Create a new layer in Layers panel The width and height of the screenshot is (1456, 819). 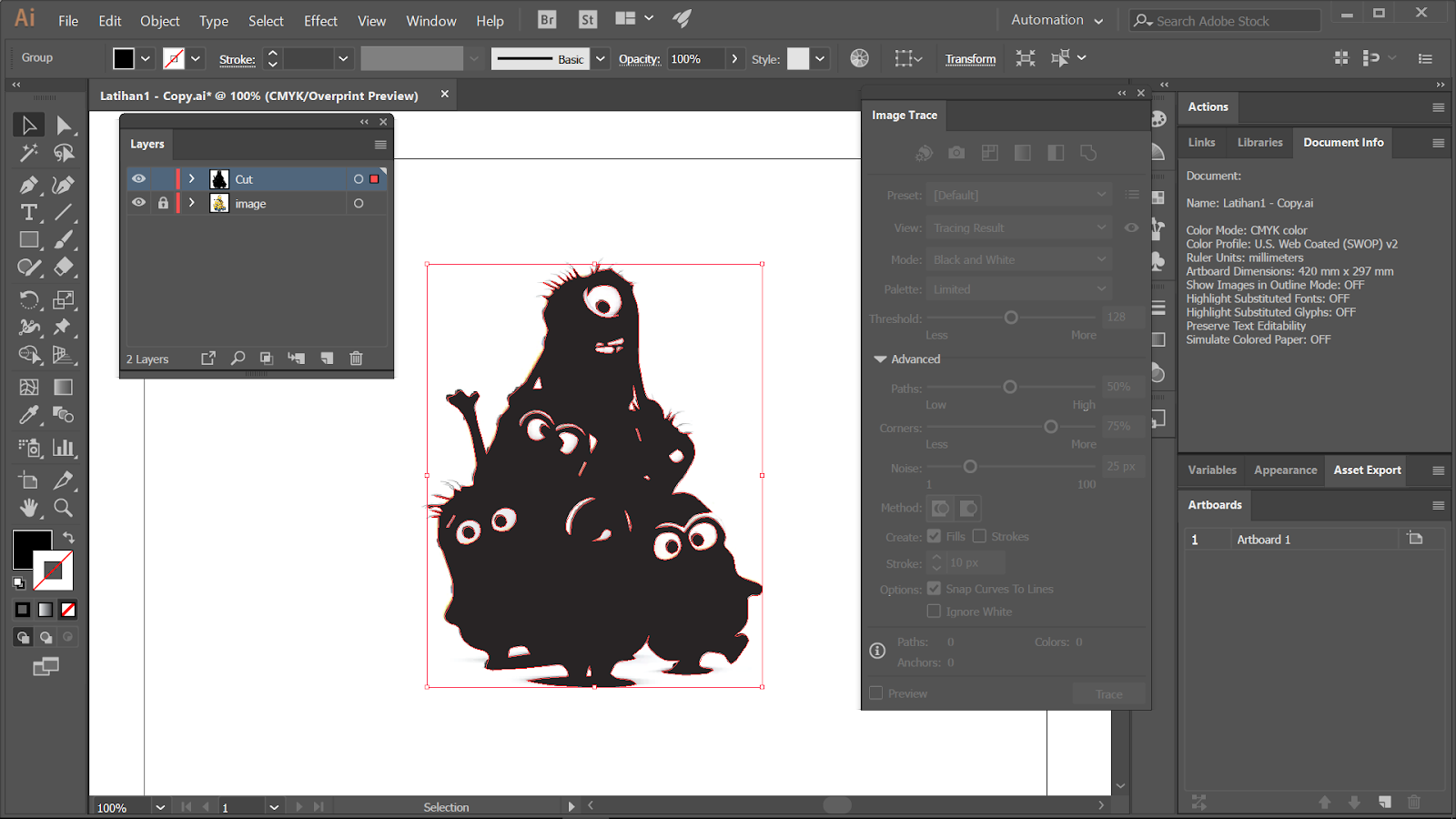(x=327, y=359)
